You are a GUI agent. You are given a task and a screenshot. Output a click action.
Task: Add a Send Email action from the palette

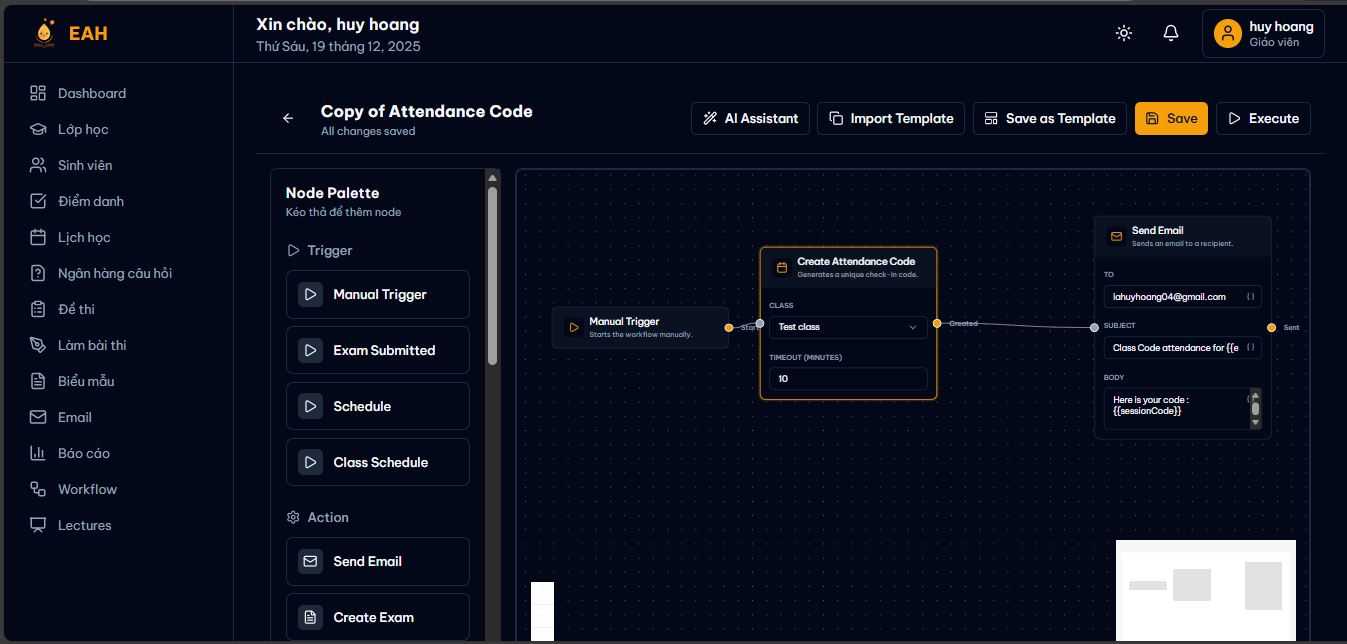click(x=377, y=561)
